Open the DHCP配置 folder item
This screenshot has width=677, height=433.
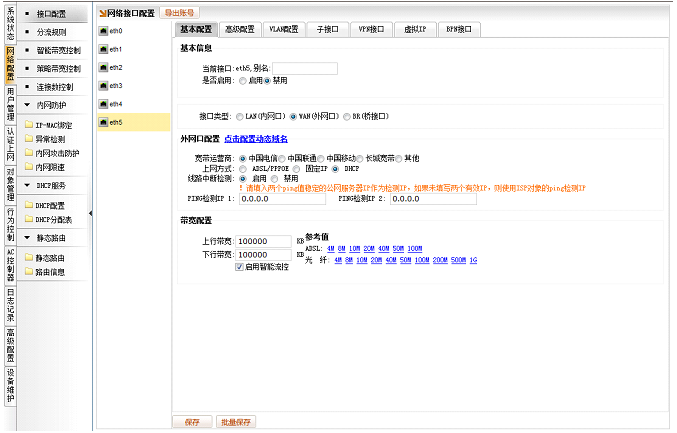tap(28, 205)
